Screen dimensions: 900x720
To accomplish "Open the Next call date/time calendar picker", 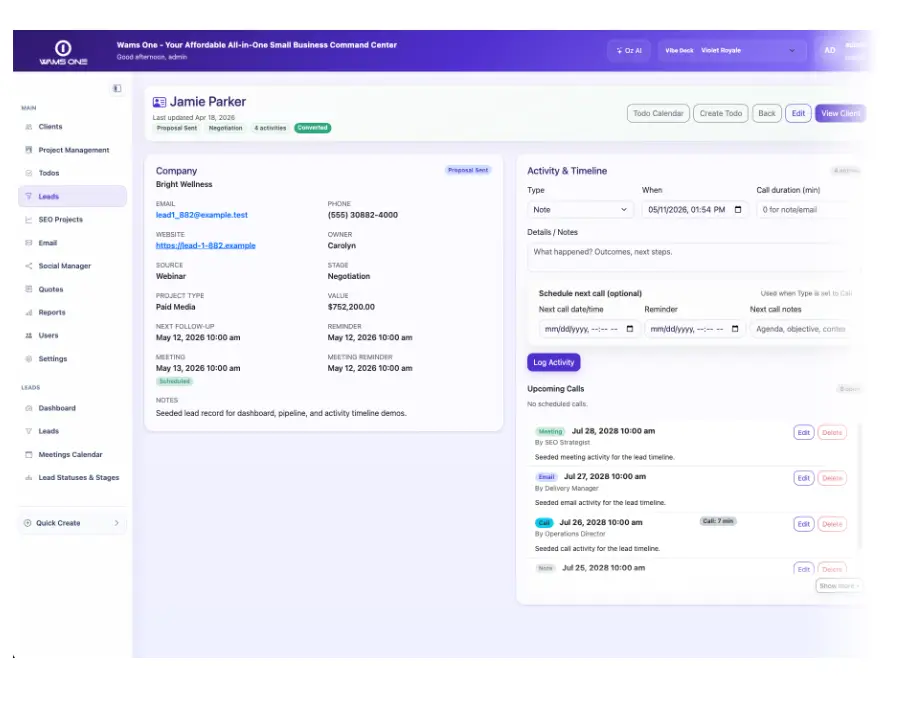I will point(630,329).
